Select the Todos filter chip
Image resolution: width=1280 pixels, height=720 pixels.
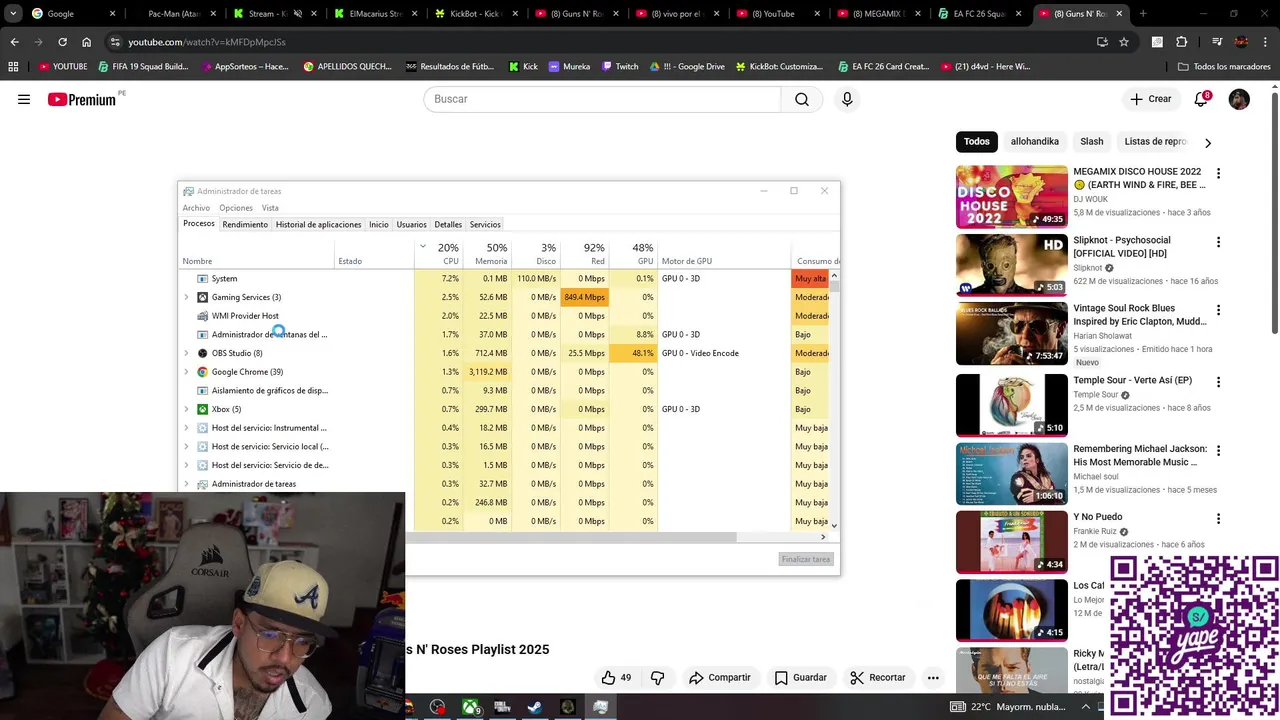(977, 141)
